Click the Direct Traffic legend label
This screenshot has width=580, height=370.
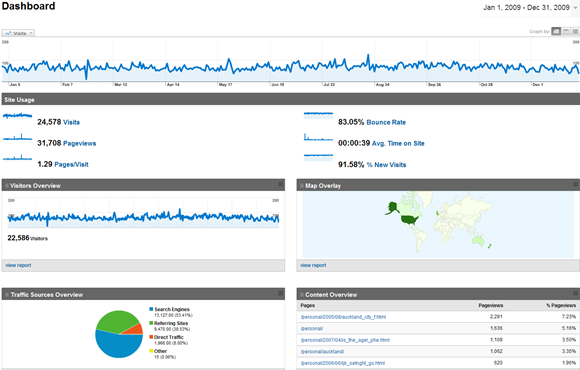point(169,337)
